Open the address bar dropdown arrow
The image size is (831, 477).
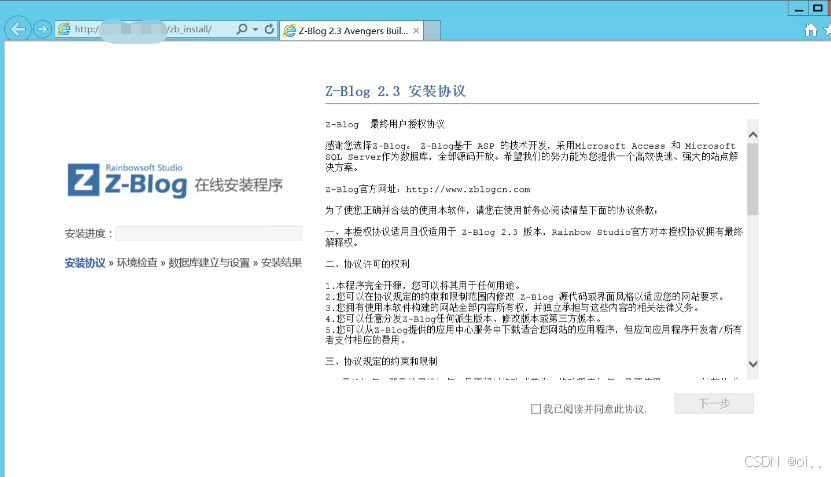255,29
